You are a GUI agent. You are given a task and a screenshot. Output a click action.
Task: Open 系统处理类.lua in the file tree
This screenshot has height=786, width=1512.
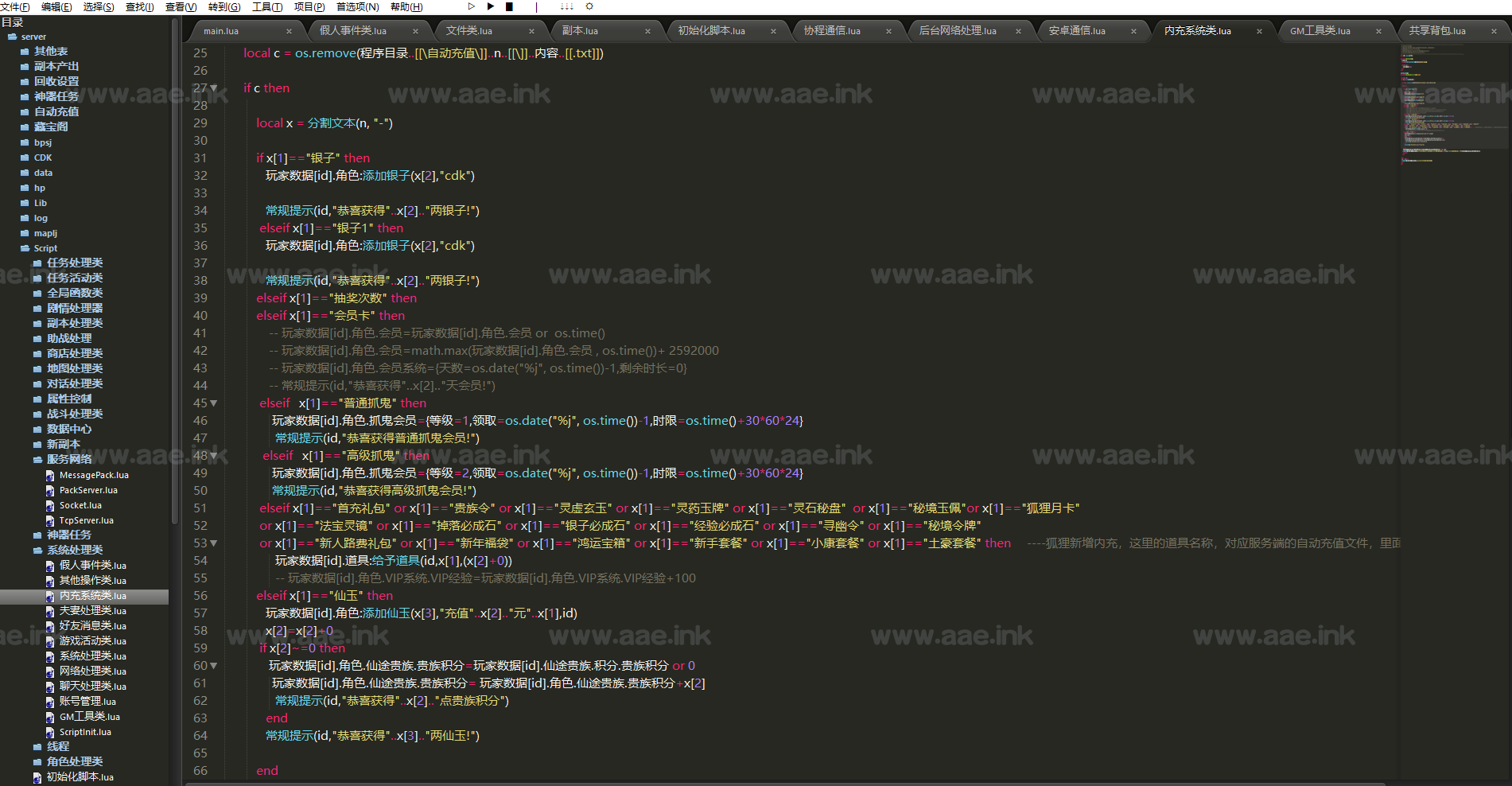(x=93, y=656)
